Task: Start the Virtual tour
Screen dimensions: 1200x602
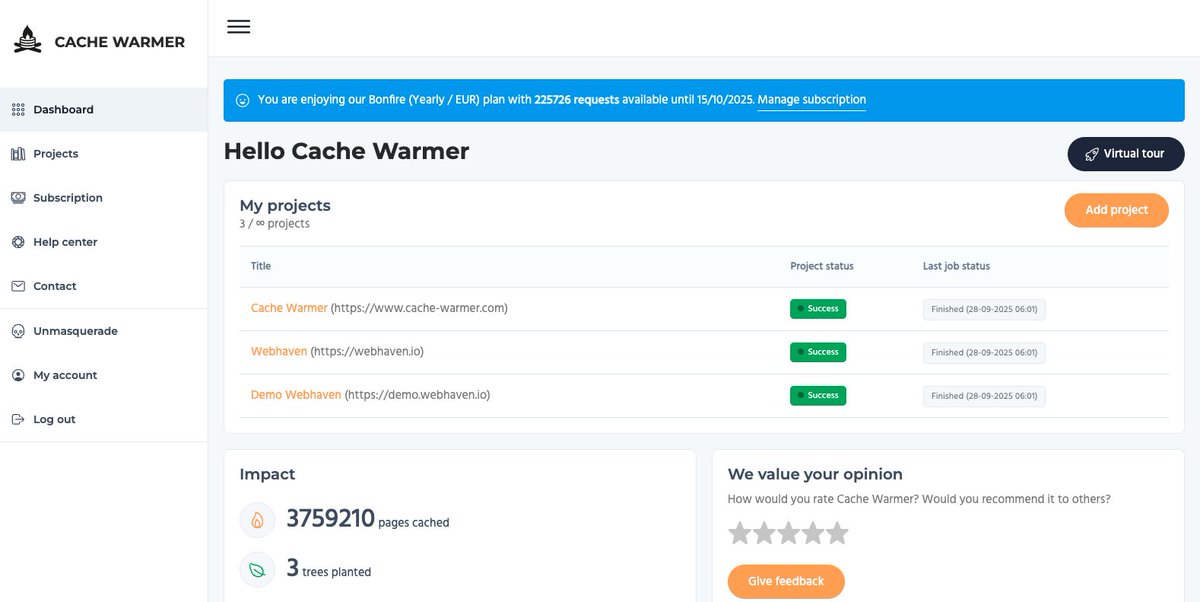Action: (x=1126, y=154)
